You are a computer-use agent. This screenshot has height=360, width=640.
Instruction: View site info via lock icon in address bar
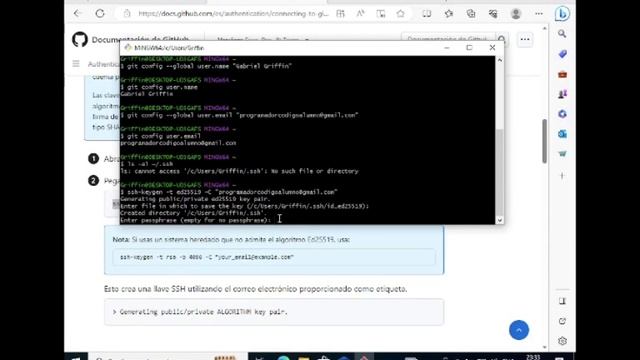pyautogui.click(x=127, y=13)
